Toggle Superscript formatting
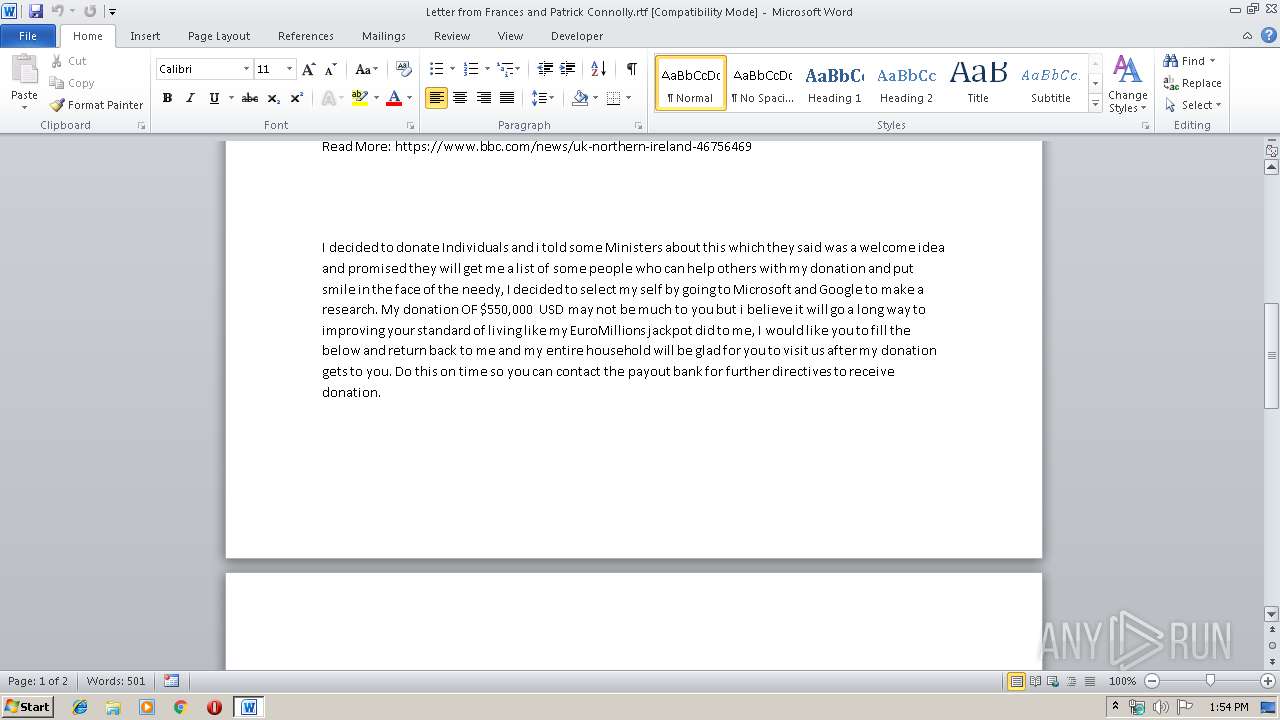 297,98
